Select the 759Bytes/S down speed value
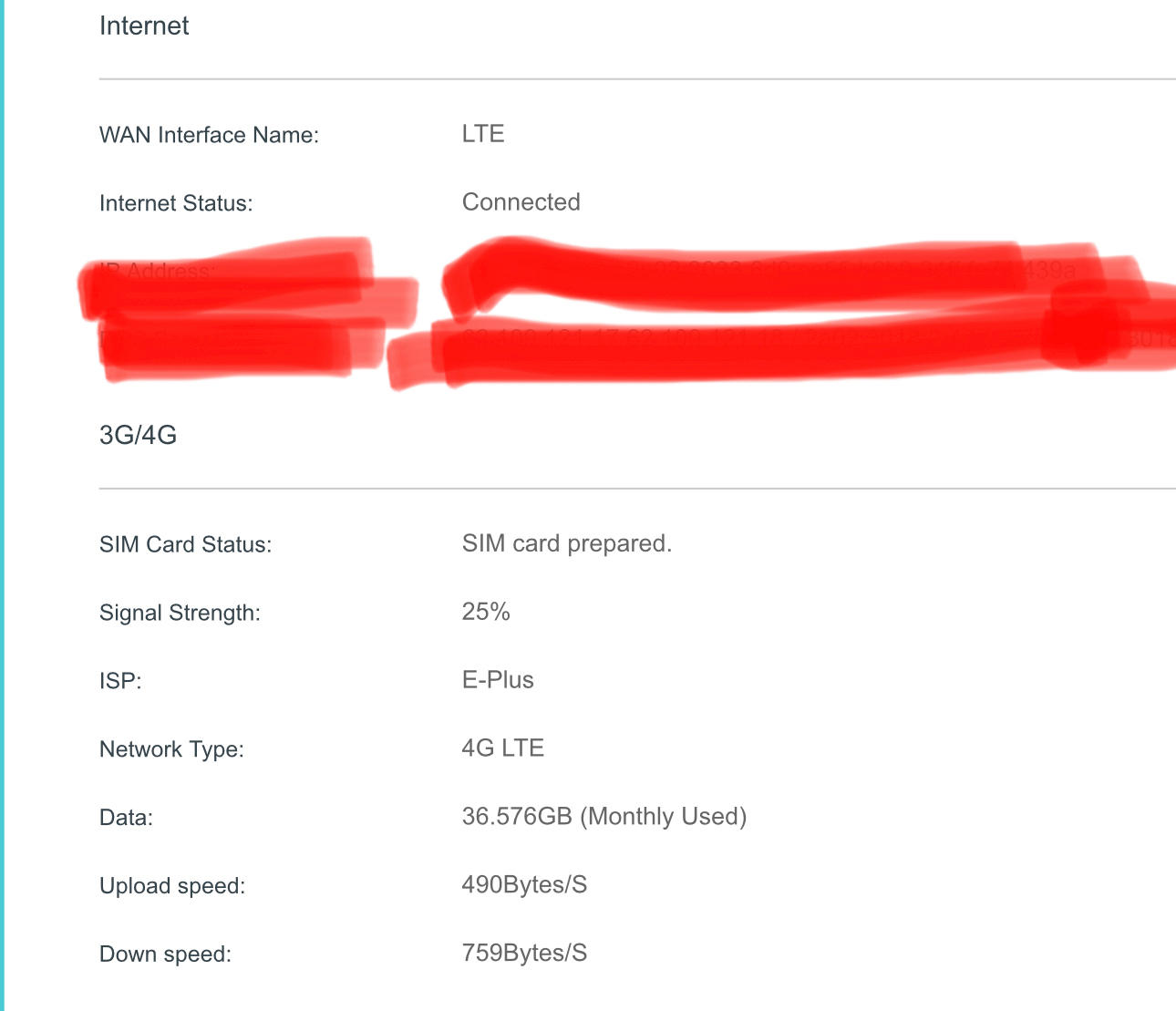Image resolution: width=1176 pixels, height=1011 pixels. pos(524,954)
